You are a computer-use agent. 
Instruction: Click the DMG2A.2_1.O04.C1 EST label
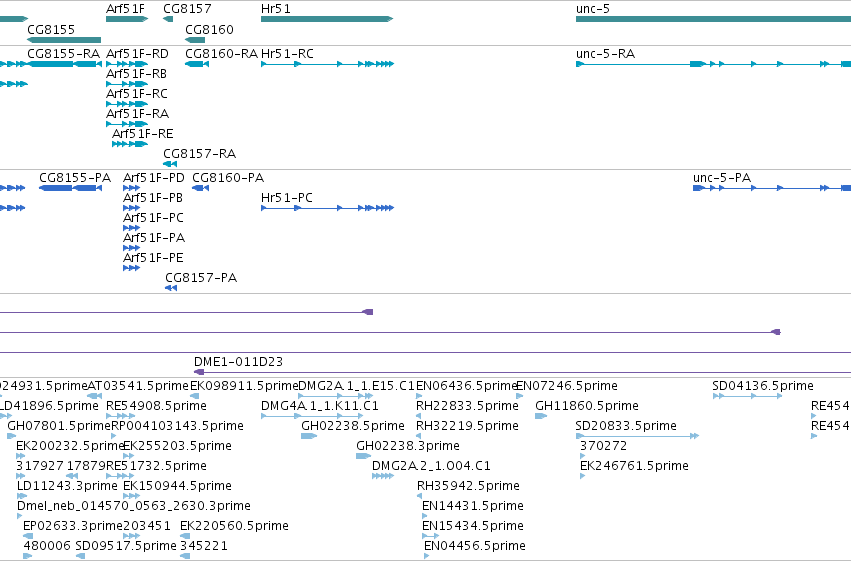pyautogui.click(x=431, y=466)
